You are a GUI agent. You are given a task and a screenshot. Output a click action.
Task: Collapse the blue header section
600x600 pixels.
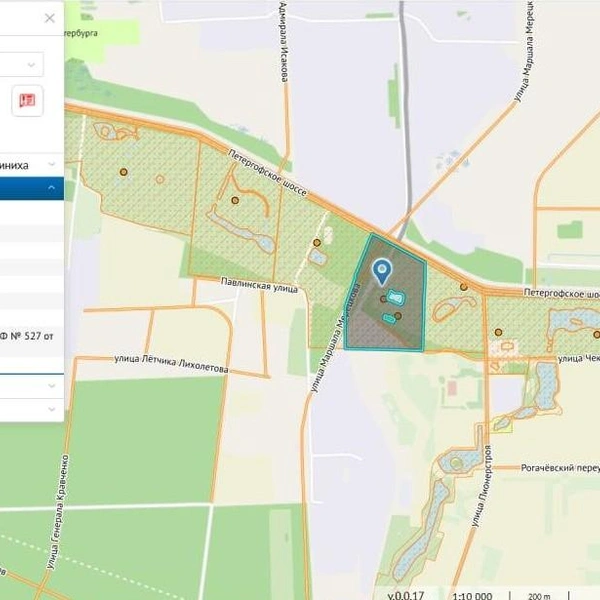tap(31, 188)
